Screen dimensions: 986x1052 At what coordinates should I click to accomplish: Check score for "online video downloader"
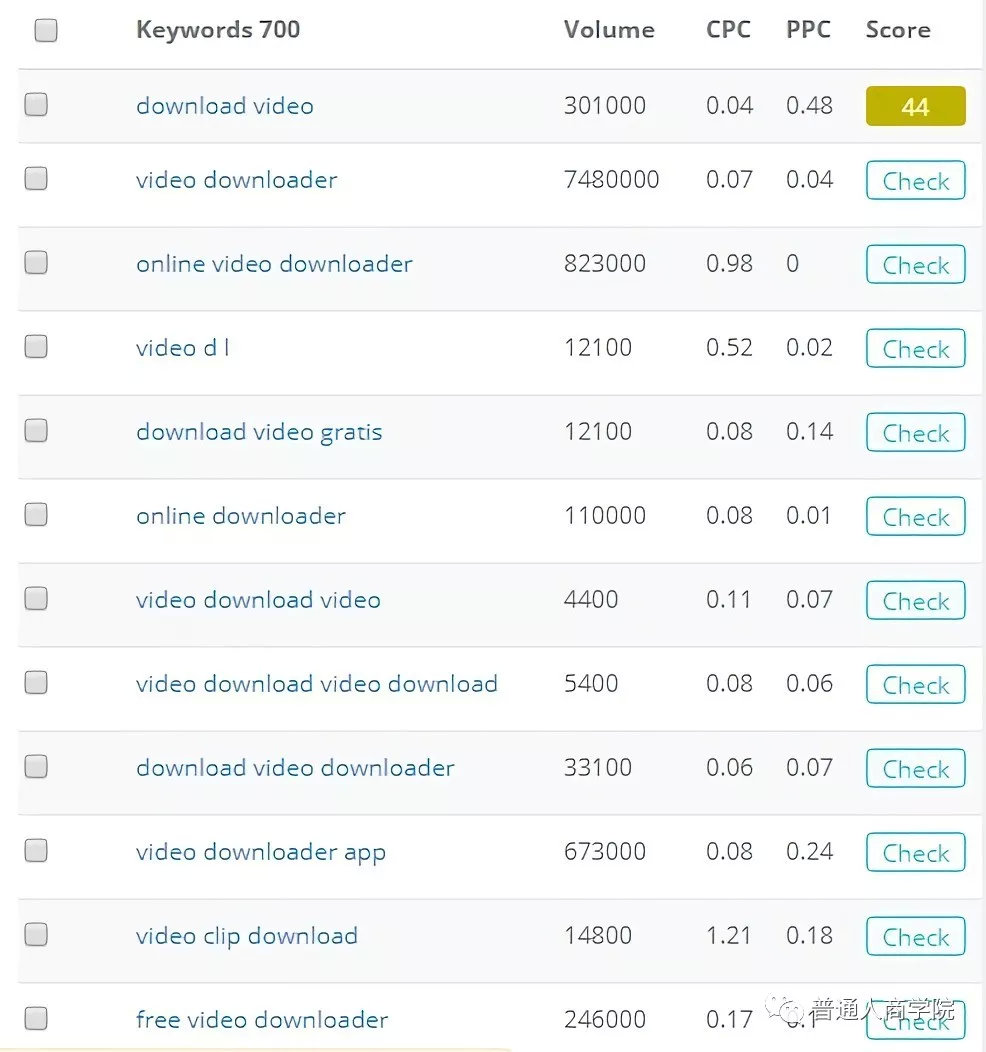pos(915,265)
